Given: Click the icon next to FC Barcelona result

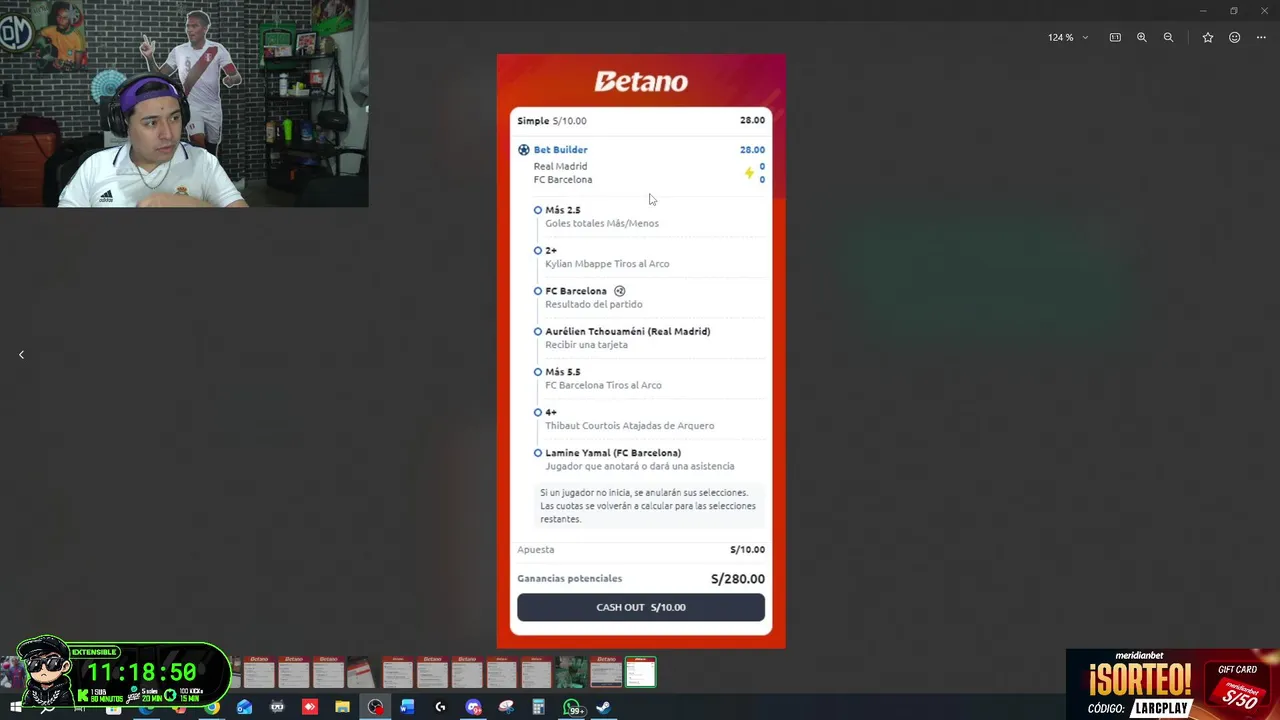Looking at the screenshot, I should coord(620,291).
